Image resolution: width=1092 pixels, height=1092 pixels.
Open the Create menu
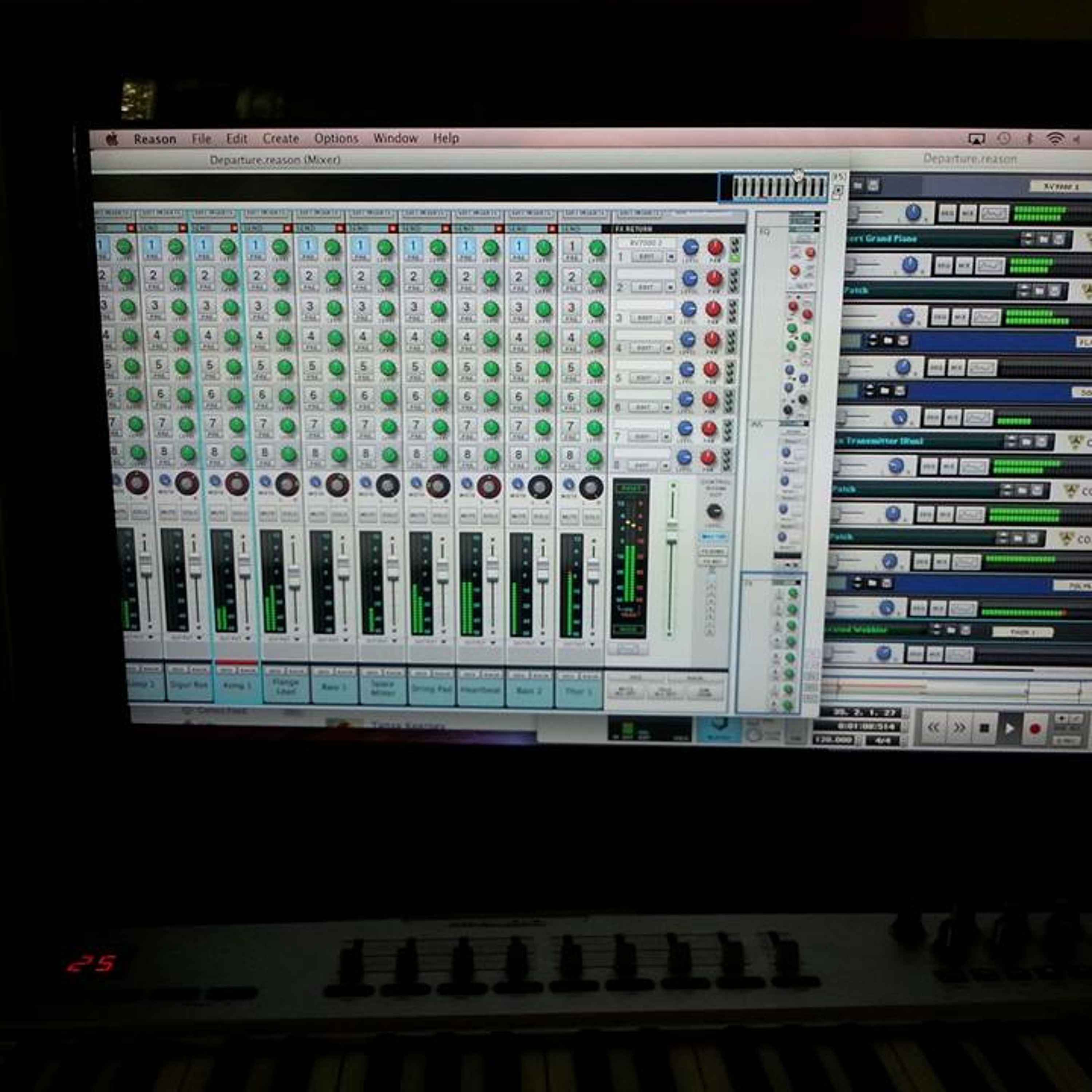point(280,138)
